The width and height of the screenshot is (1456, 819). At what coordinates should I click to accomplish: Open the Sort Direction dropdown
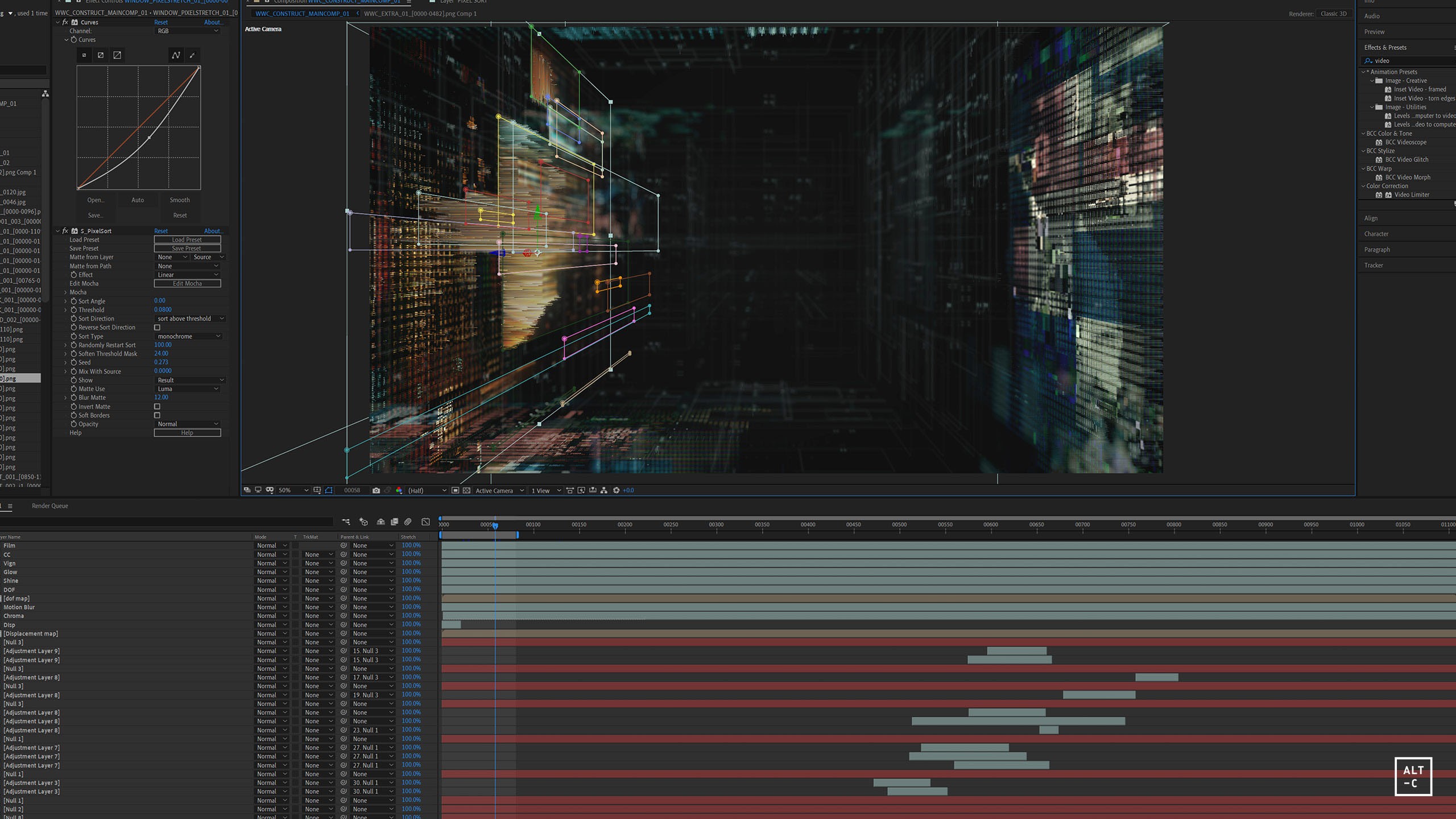coord(190,318)
